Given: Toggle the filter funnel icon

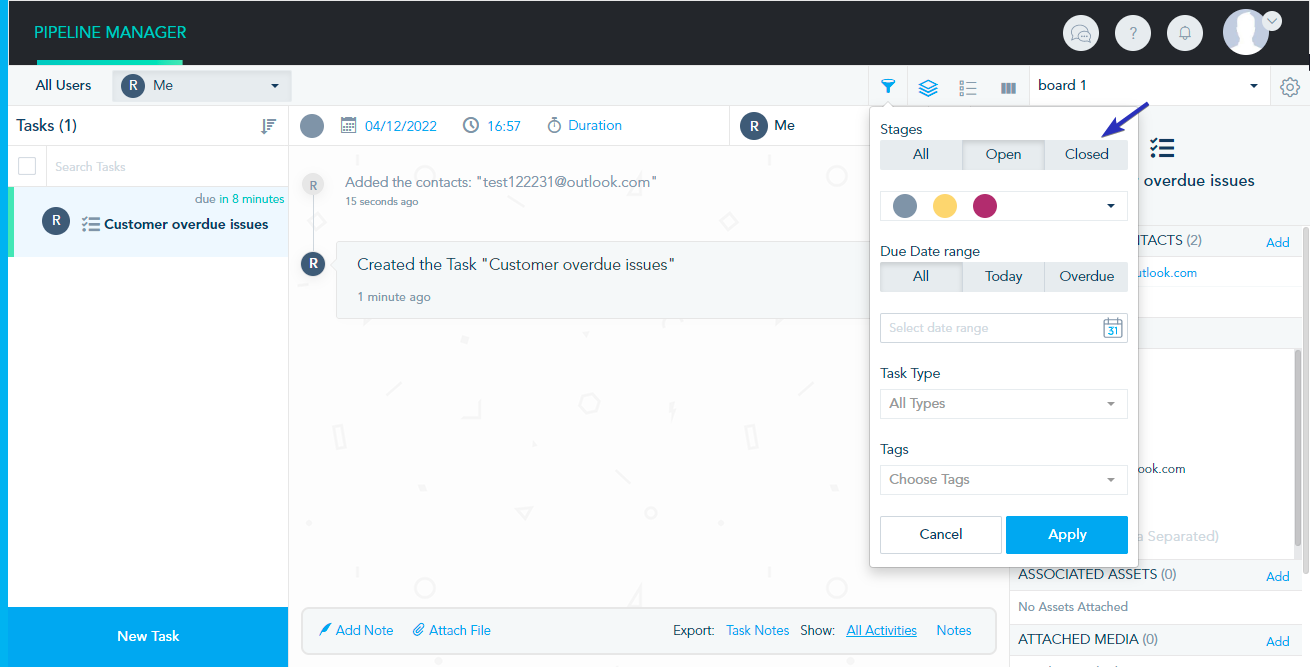Looking at the screenshot, I should tap(888, 86).
